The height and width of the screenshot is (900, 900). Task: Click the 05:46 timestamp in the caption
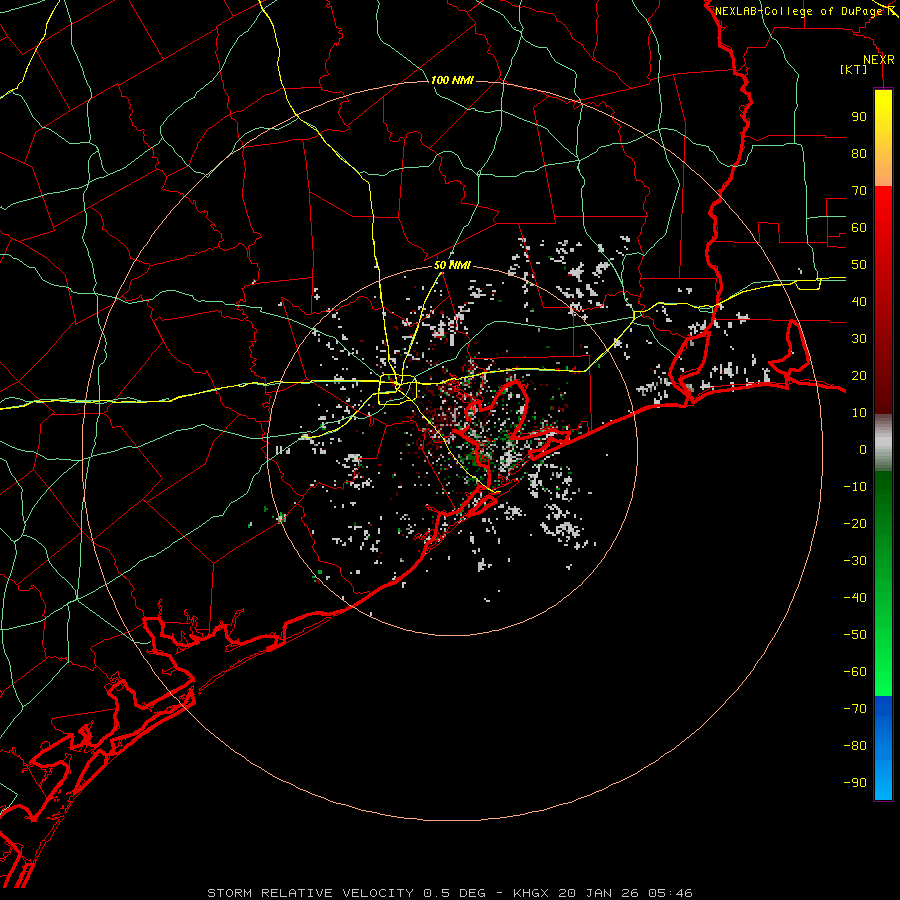click(x=670, y=893)
